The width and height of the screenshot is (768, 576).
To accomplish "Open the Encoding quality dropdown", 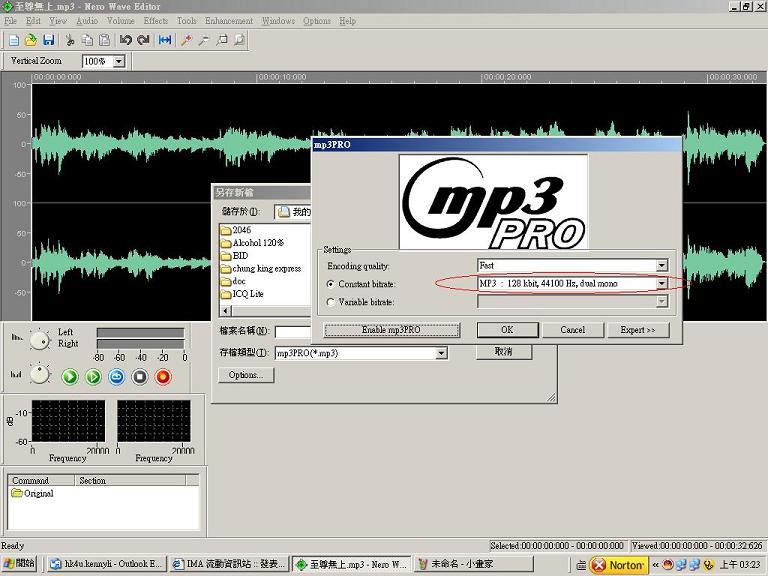I will click(661, 266).
